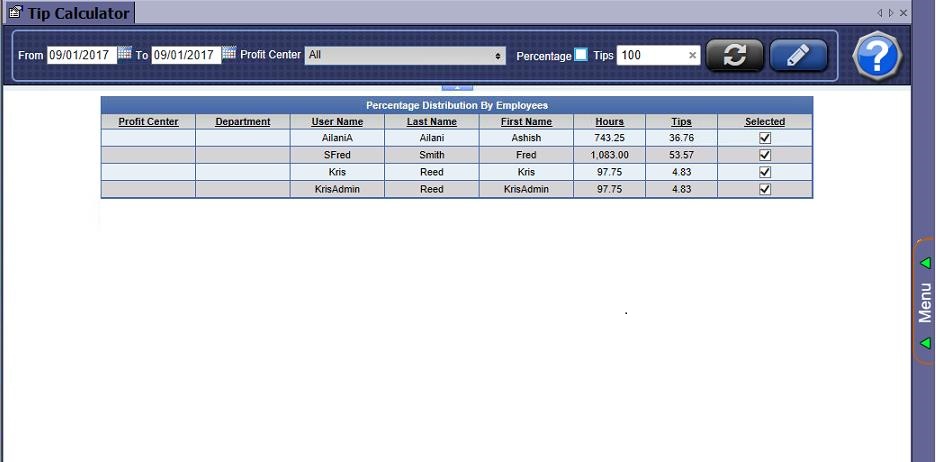
Task: Uncheck Selected for AilaniA row
Action: coord(765,138)
